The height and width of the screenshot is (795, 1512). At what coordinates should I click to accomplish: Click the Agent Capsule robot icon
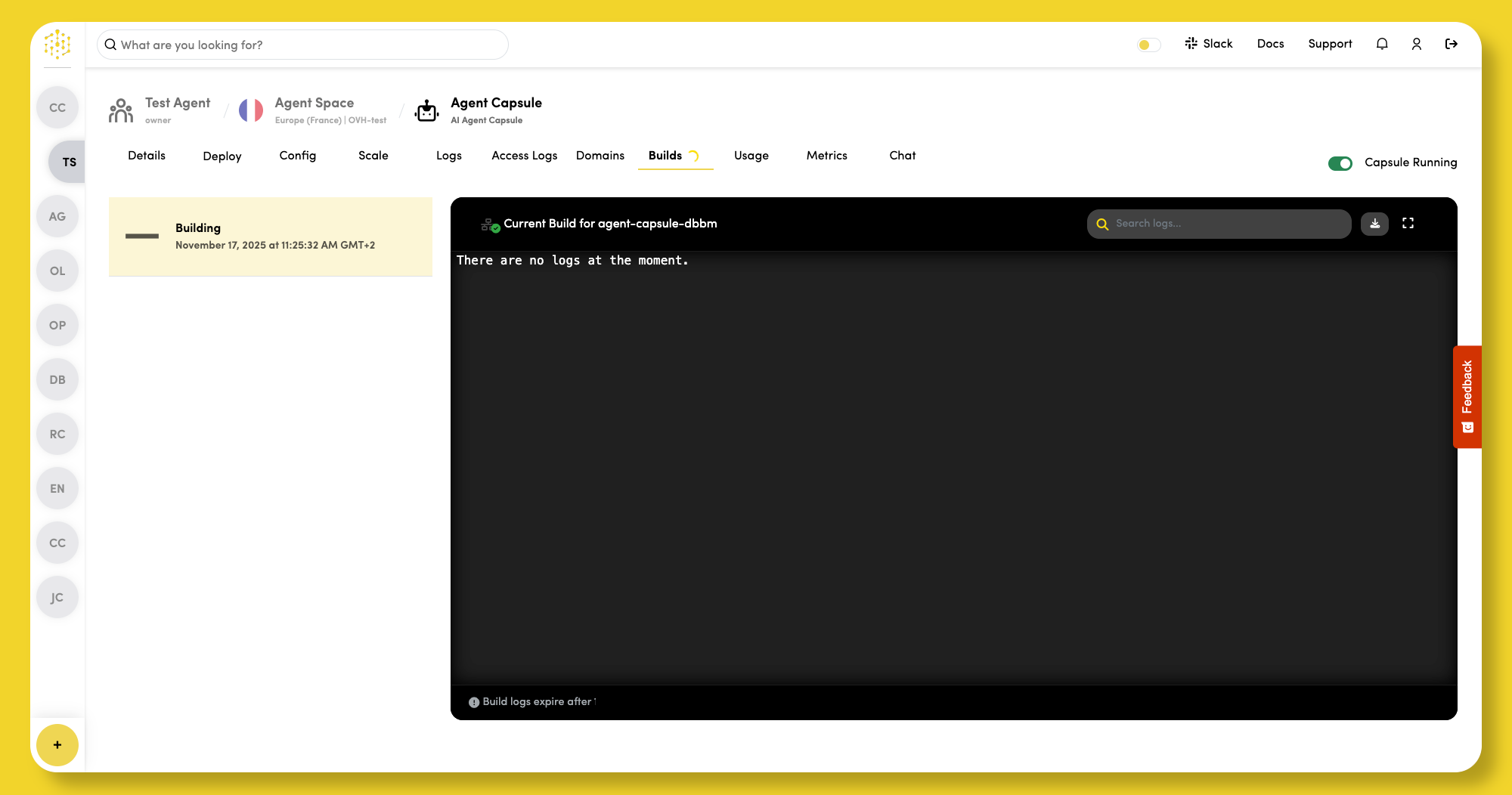[x=426, y=110]
